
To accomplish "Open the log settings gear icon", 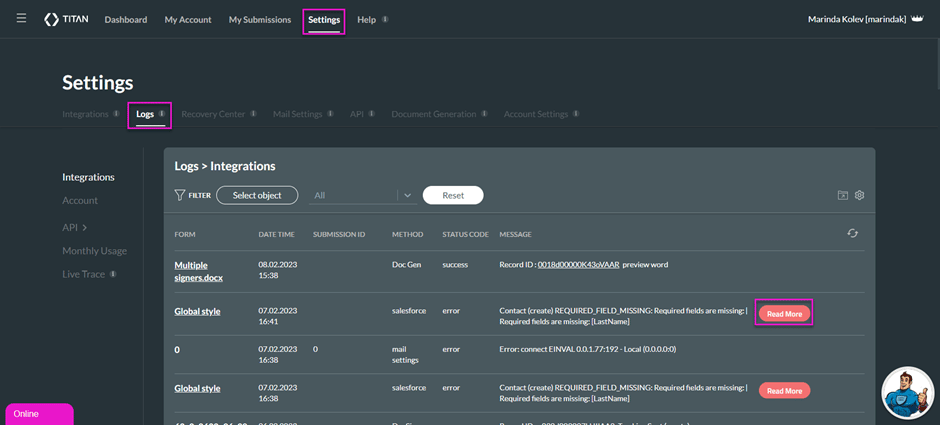I will click(x=859, y=196).
